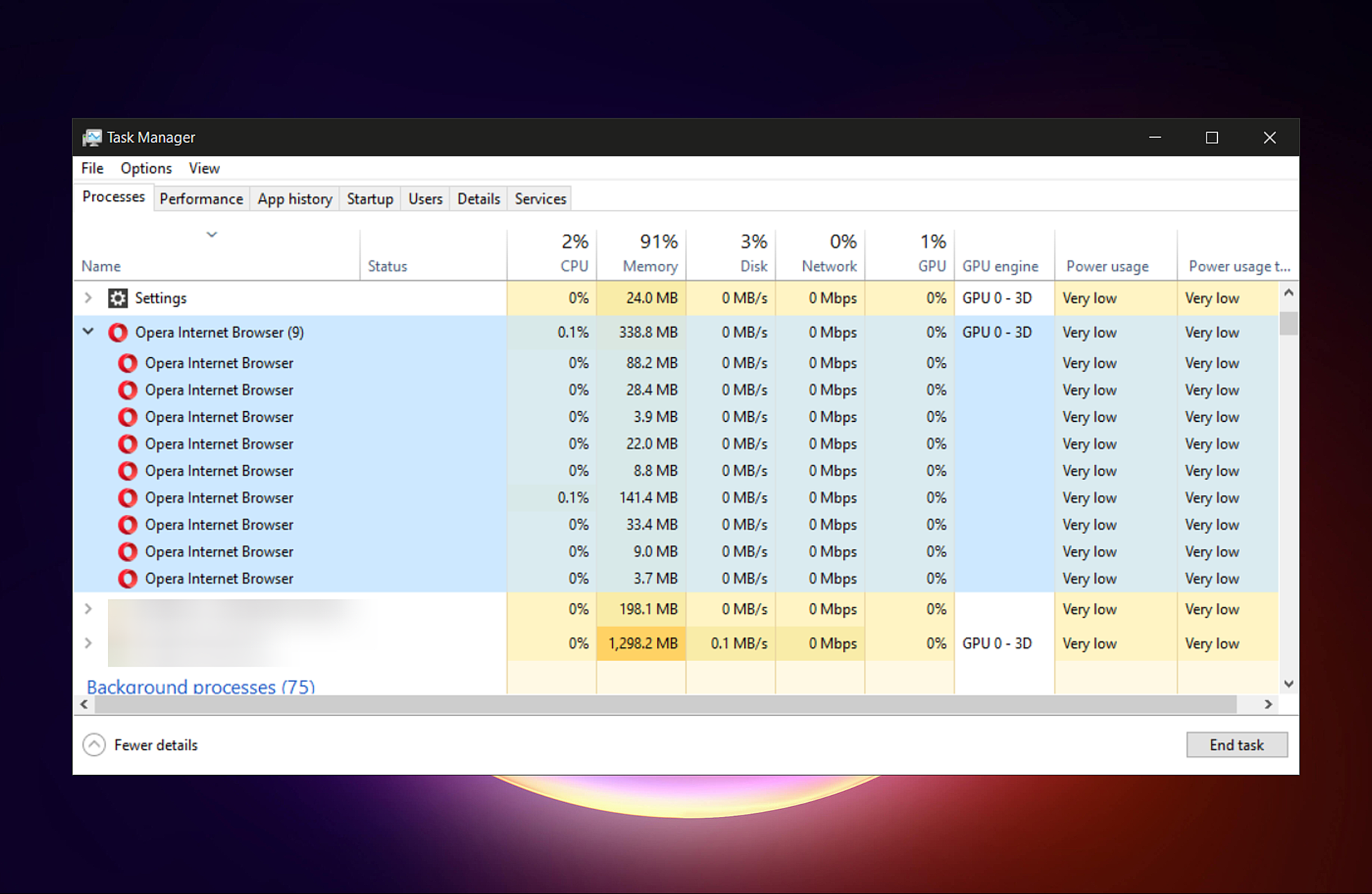Close the Task Manager window
This screenshot has width=1372, height=894.
pos(1269,137)
